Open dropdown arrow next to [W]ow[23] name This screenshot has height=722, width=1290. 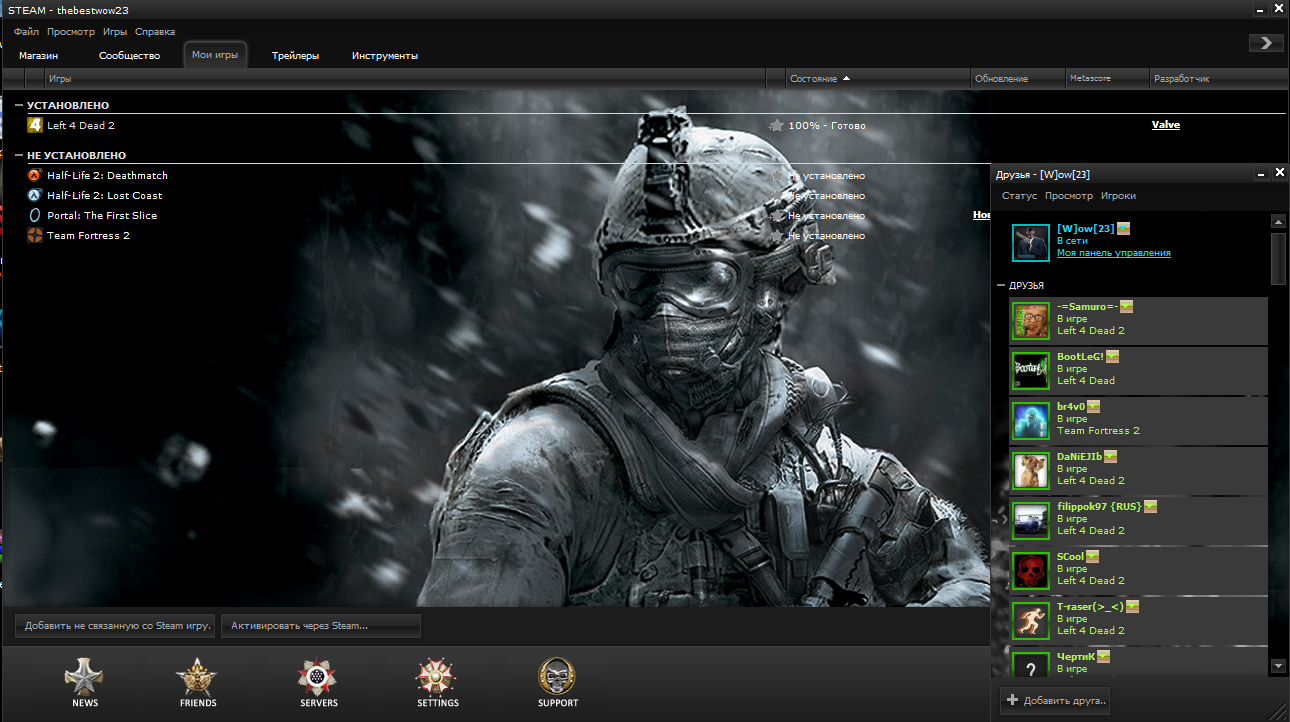(x=1124, y=229)
